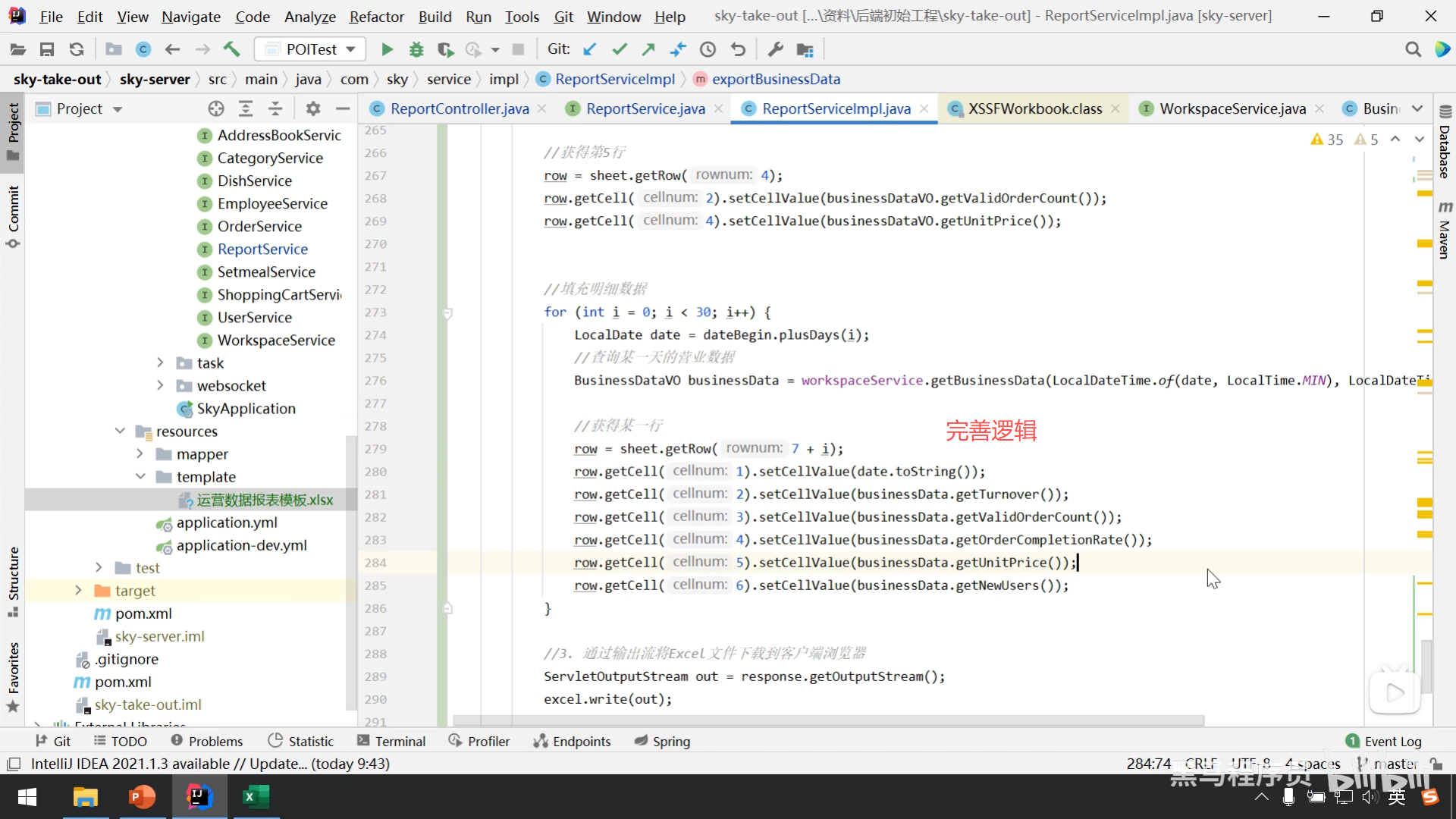Click IntelliJ IDEA update available notification
This screenshot has height=819, width=1456.
pos(210,764)
